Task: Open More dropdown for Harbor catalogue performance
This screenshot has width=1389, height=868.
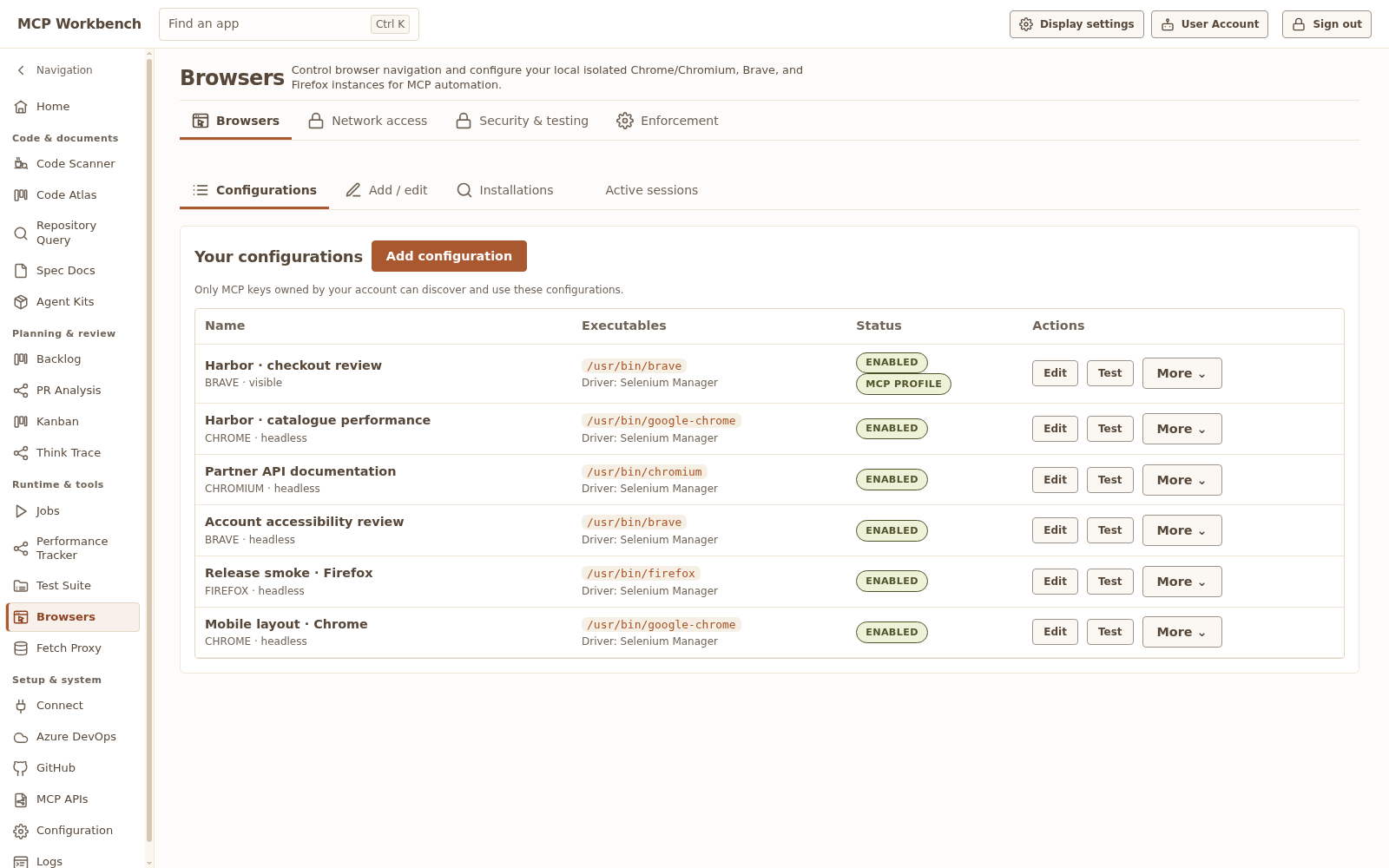Action: coord(1182,429)
